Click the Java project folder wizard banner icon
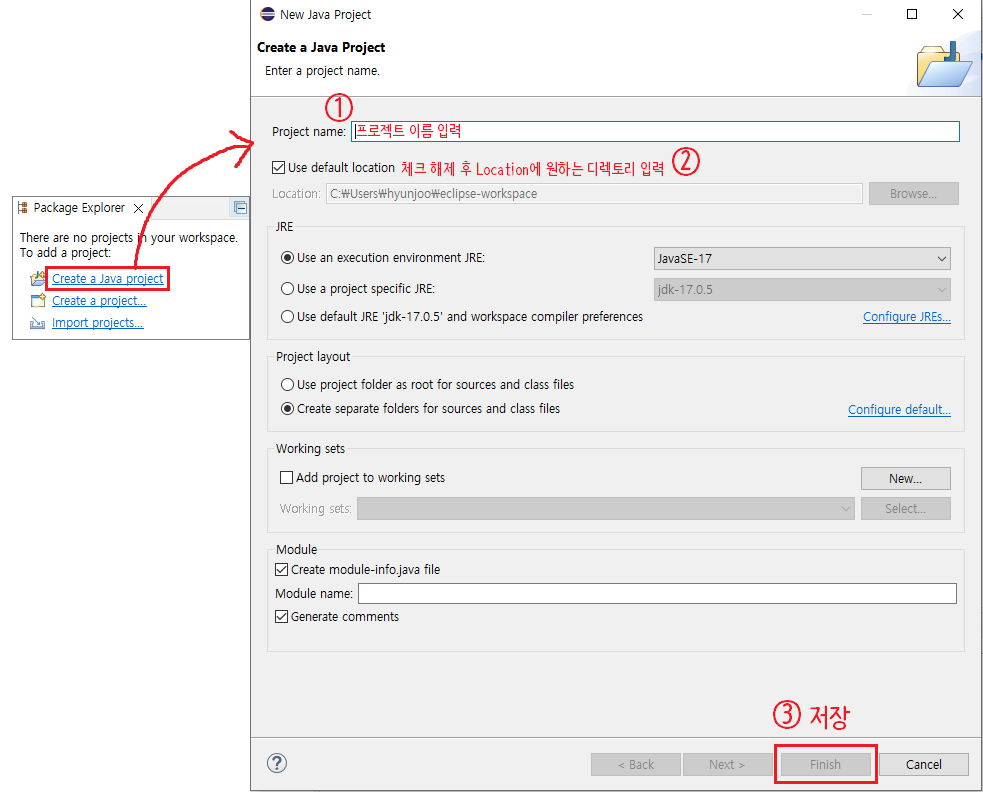Screen dimensions: 983x792 click(x=944, y=65)
